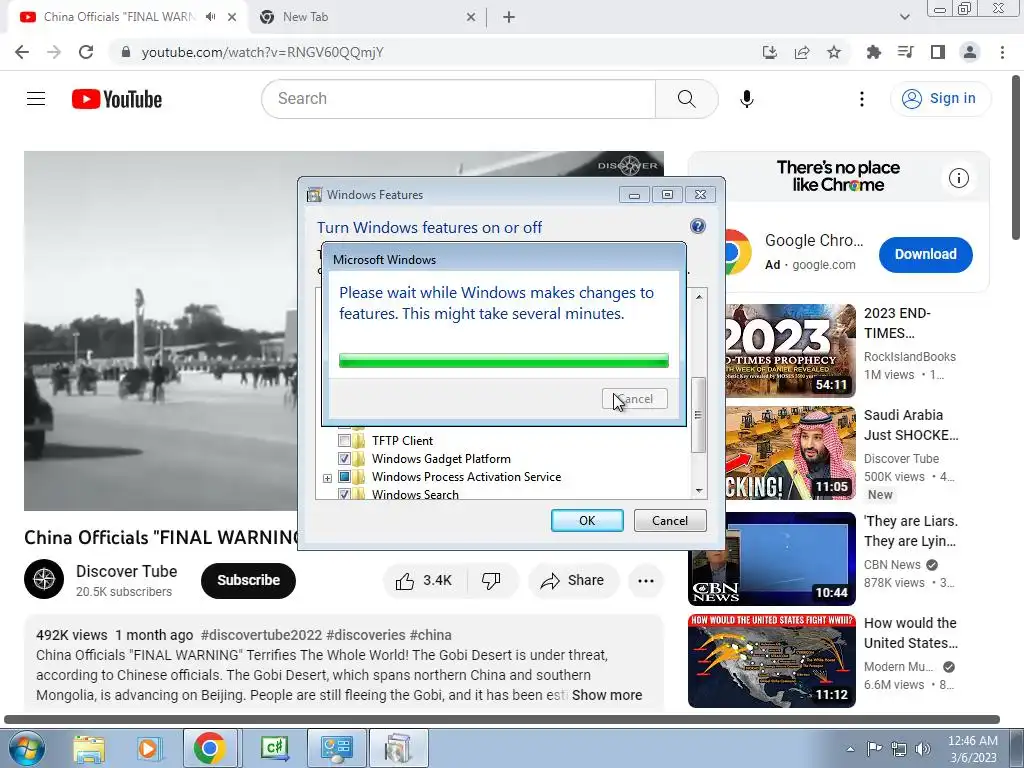The width and height of the screenshot is (1024, 768).
Task: Open the YouTube hamburger guide menu
Action: (36, 99)
